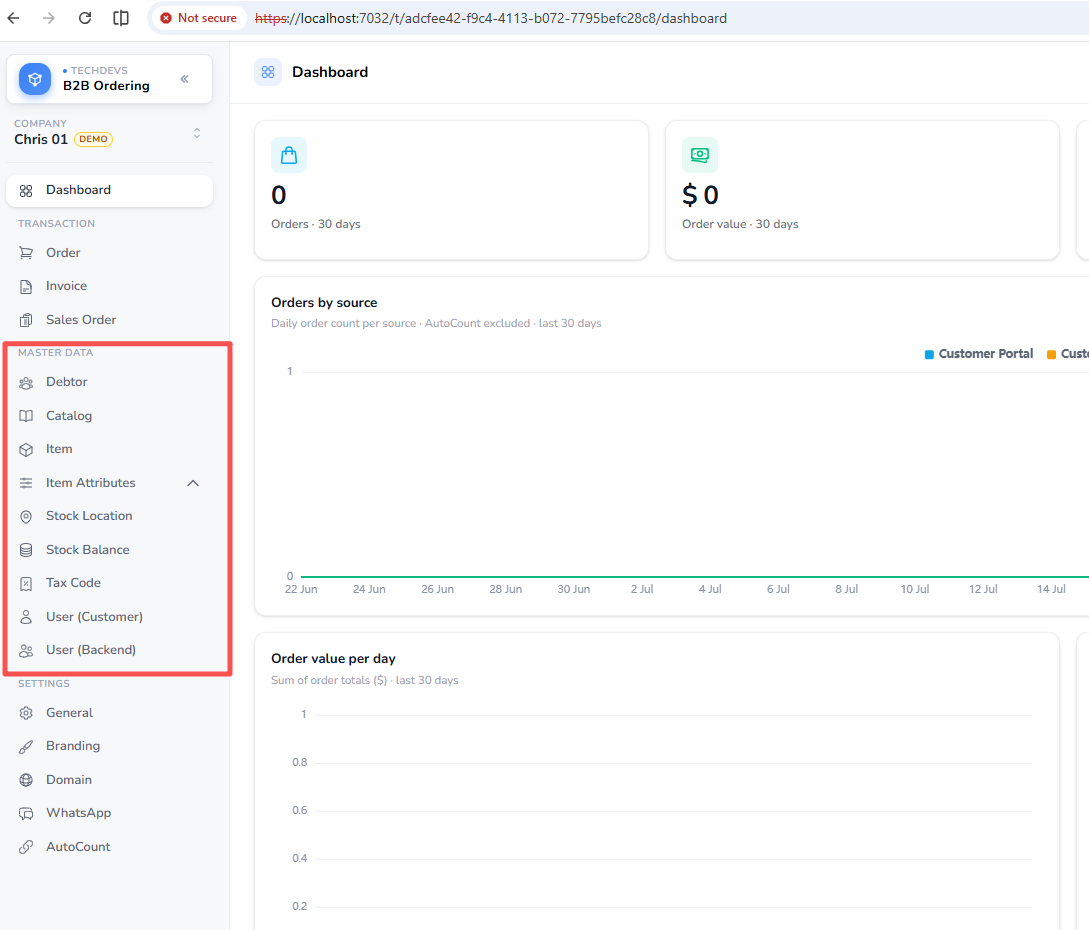Click the Sales Order clipboard icon
Screen dimensions: 1089x930
pos(26,320)
